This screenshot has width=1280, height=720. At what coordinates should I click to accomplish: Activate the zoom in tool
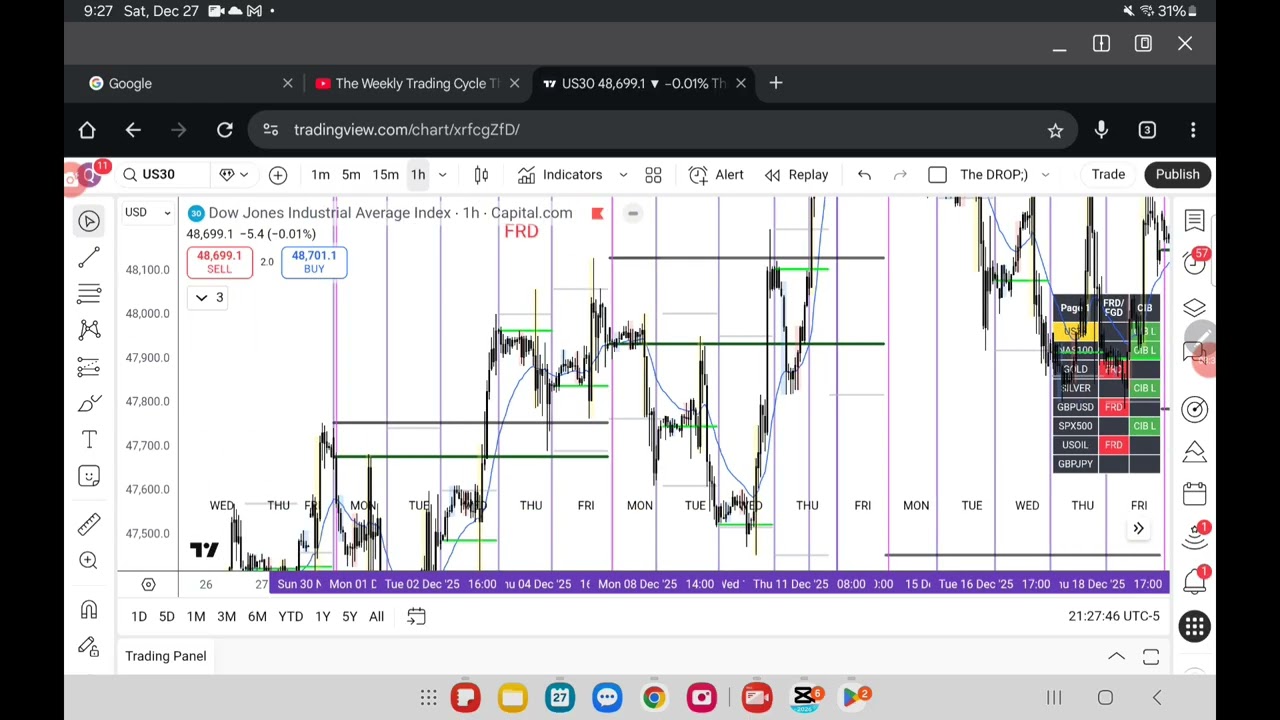tap(89, 560)
